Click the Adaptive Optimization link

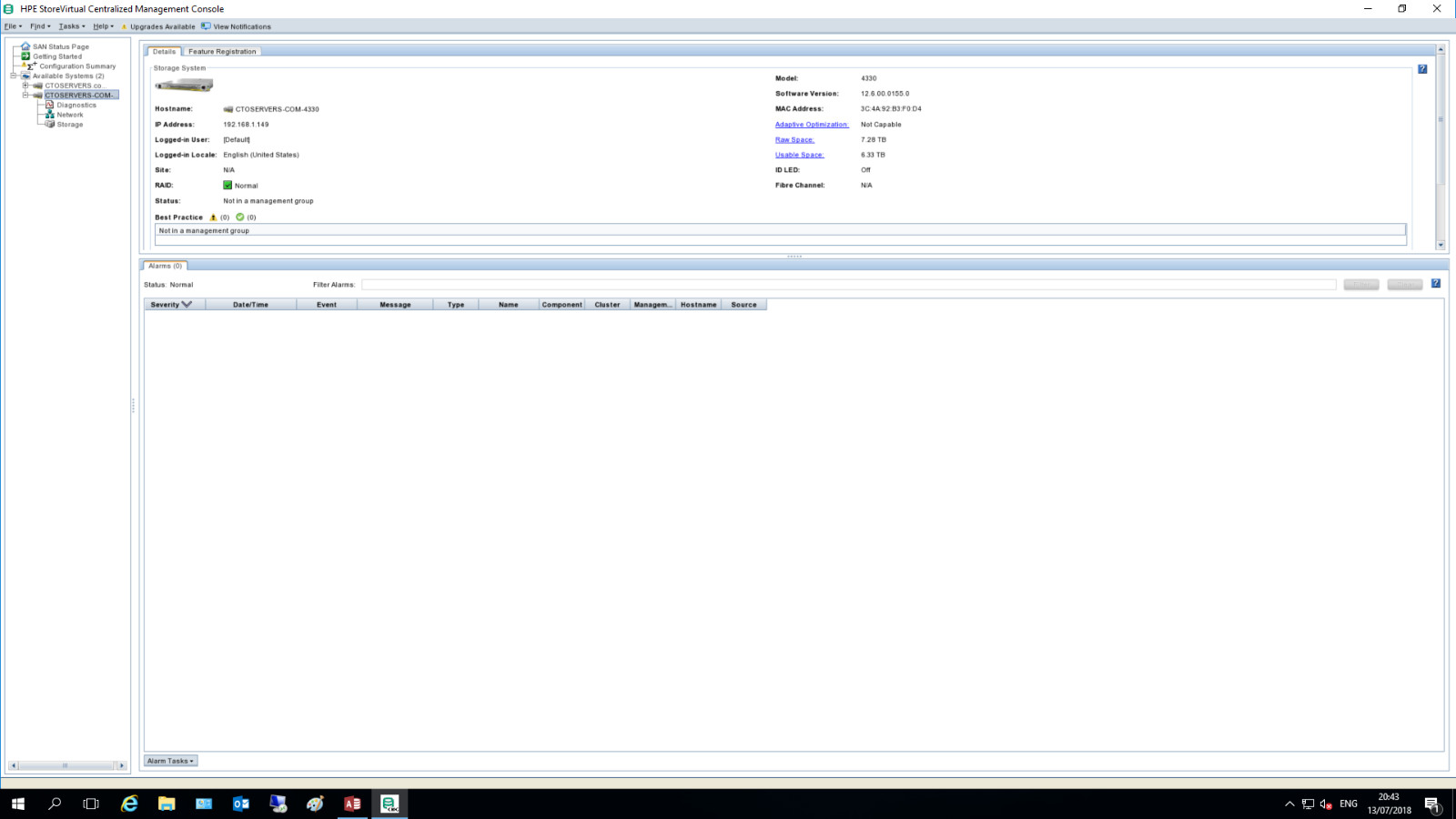tap(812, 125)
